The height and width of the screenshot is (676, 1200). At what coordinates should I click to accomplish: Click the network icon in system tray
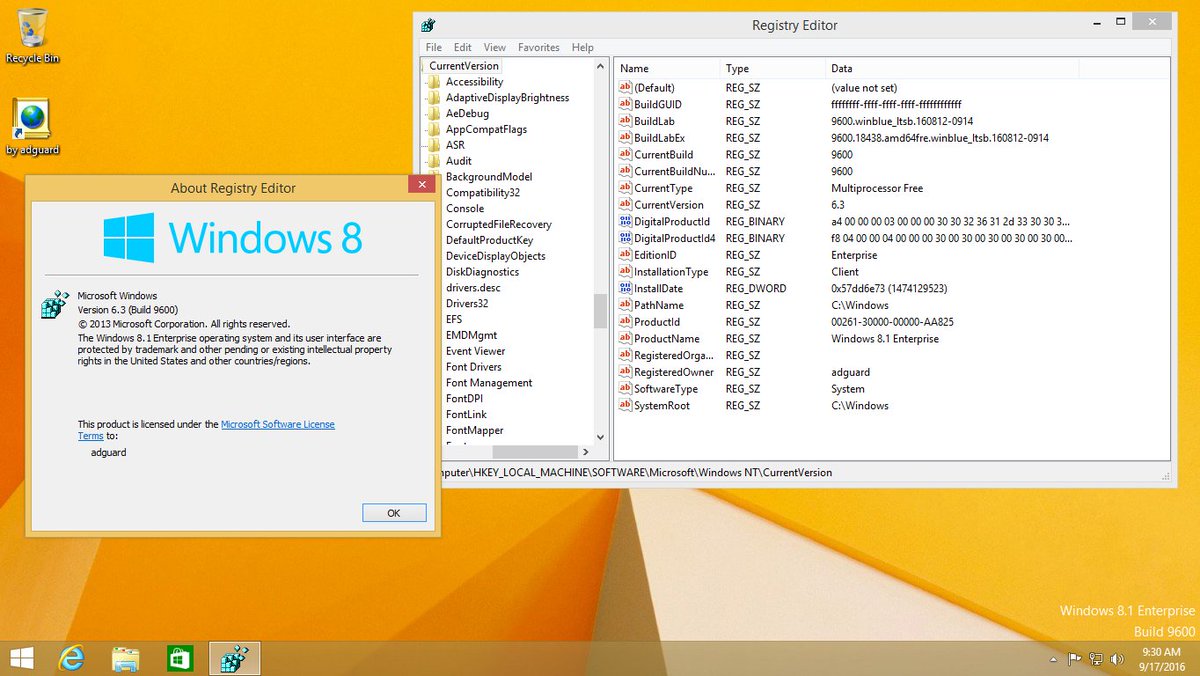point(1096,659)
